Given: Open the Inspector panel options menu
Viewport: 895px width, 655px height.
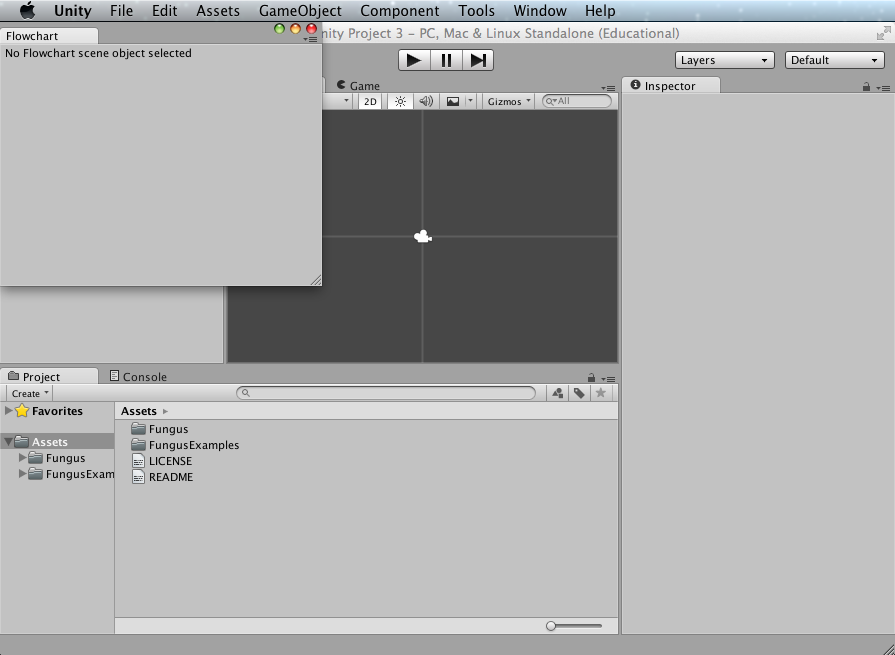Looking at the screenshot, I should coord(883,88).
